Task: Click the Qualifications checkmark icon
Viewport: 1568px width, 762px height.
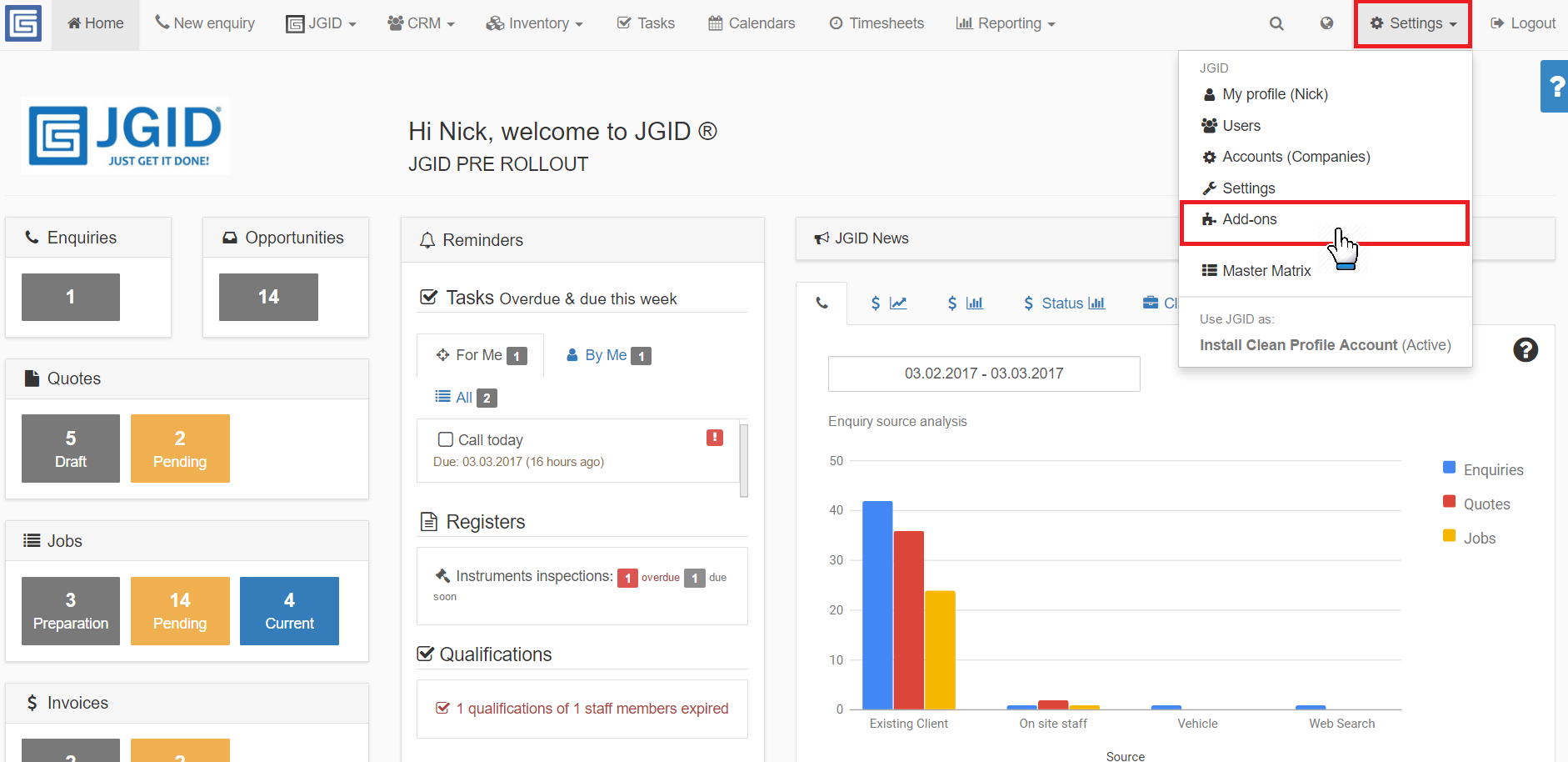Action: (x=425, y=654)
